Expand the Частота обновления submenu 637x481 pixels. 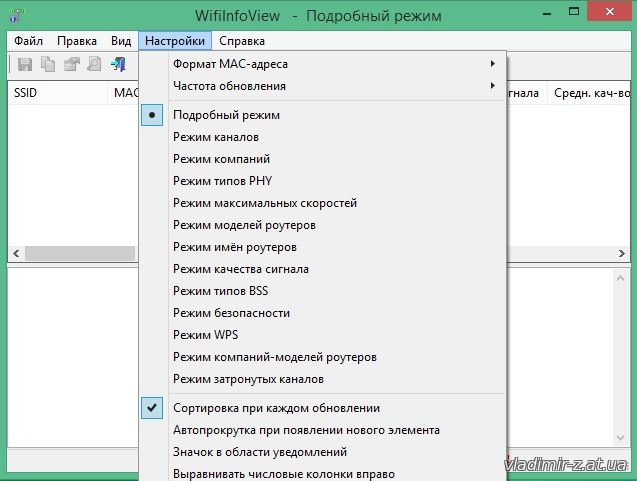click(x=322, y=86)
